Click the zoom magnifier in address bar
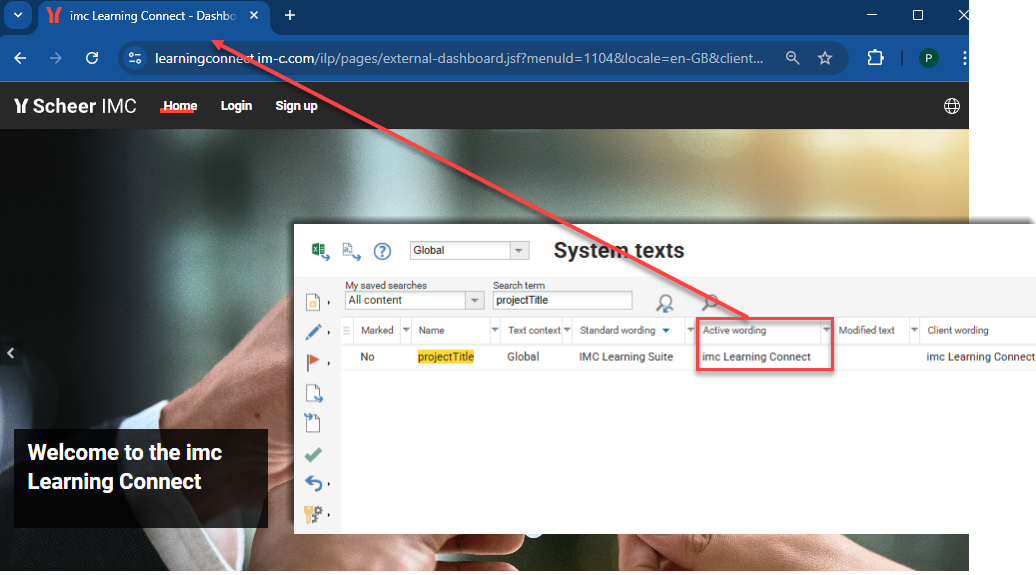The height and width of the screenshot is (575, 1036). click(792, 58)
